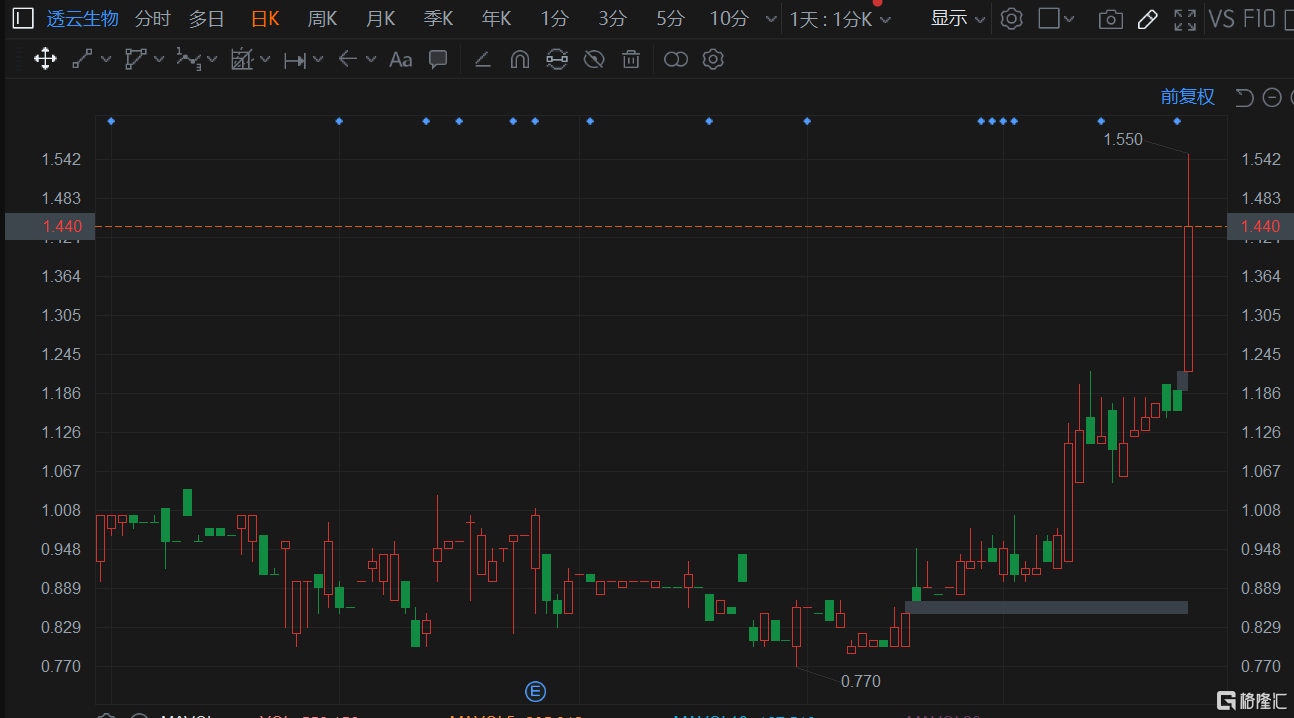Open range span tool dropdown arrow
The image size is (1294, 718).
[x=318, y=60]
